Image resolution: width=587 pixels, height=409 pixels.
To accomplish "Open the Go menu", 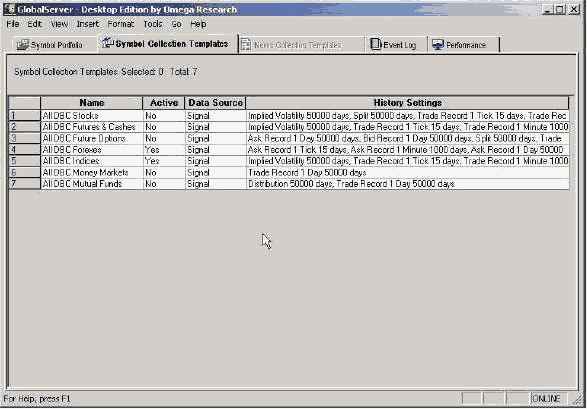I will tap(176, 24).
